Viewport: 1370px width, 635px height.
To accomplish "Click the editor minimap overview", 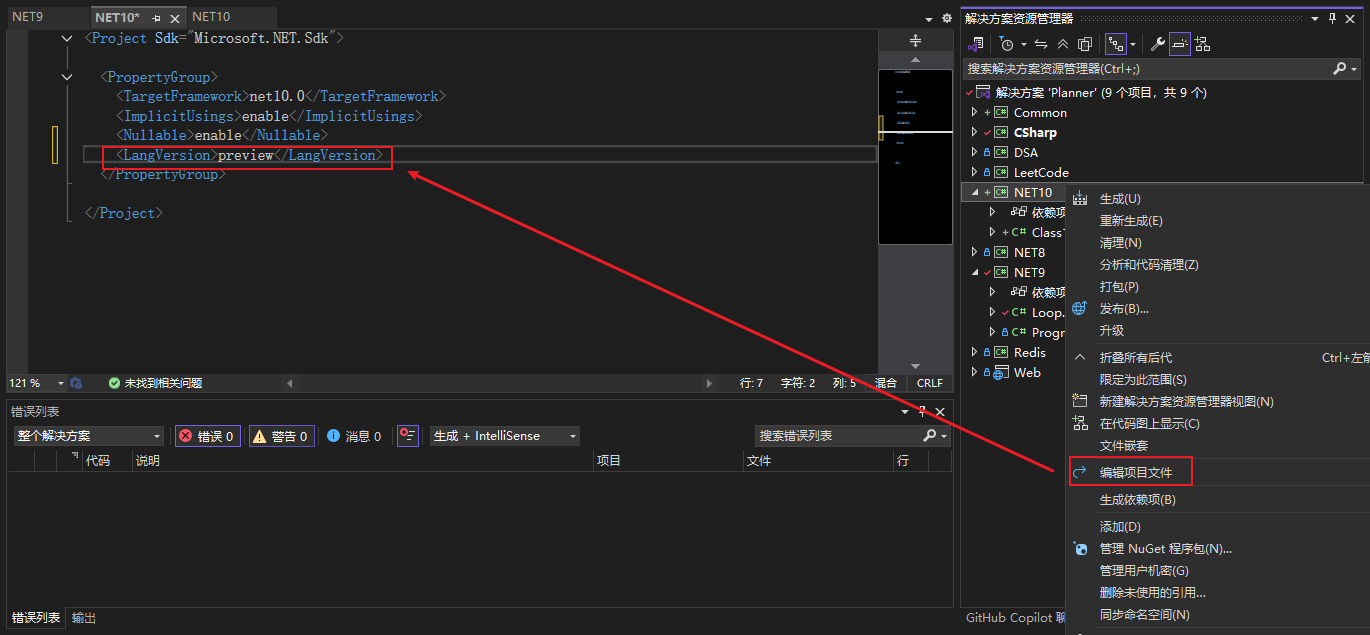I will pyautogui.click(x=915, y=156).
